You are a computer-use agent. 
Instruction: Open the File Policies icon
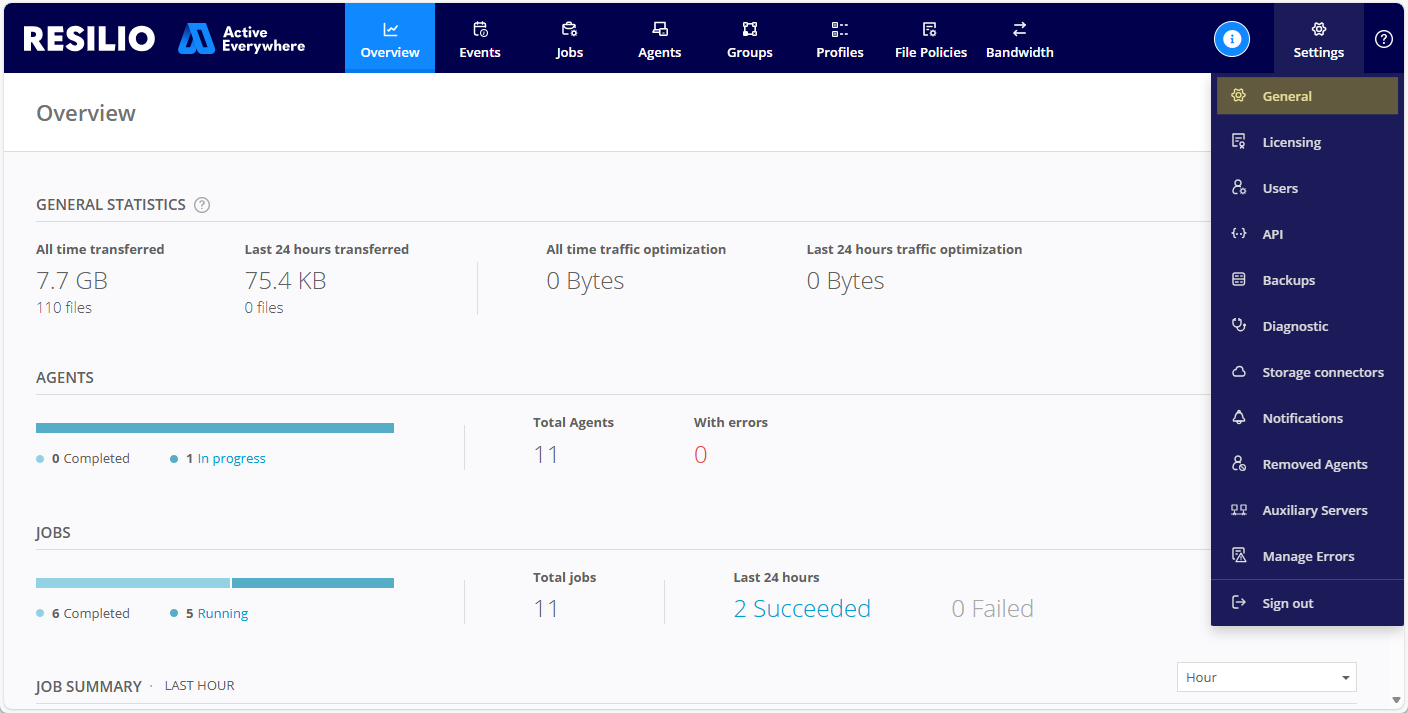click(x=930, y=29)
